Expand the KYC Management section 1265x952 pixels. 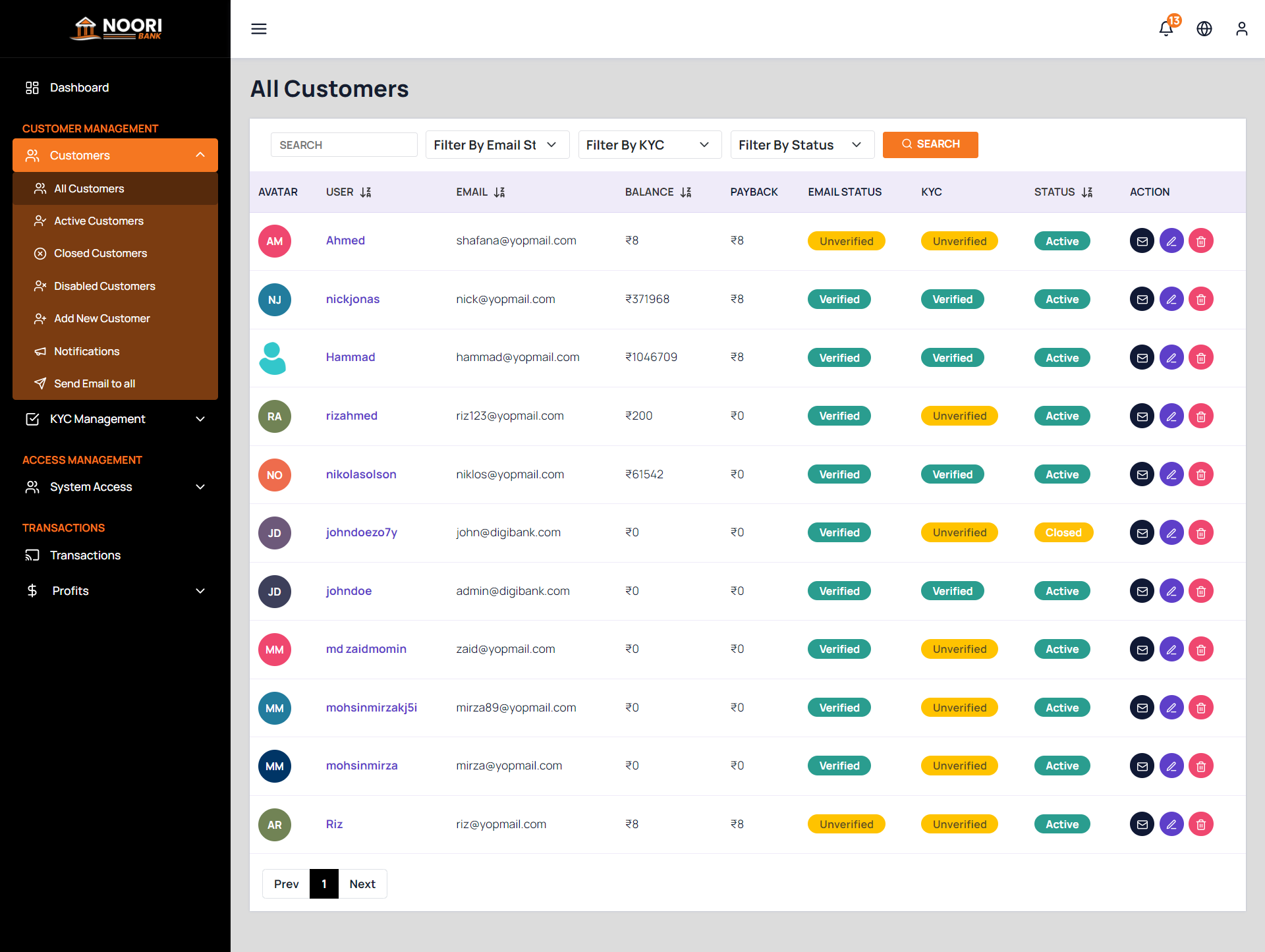[115, 419]
